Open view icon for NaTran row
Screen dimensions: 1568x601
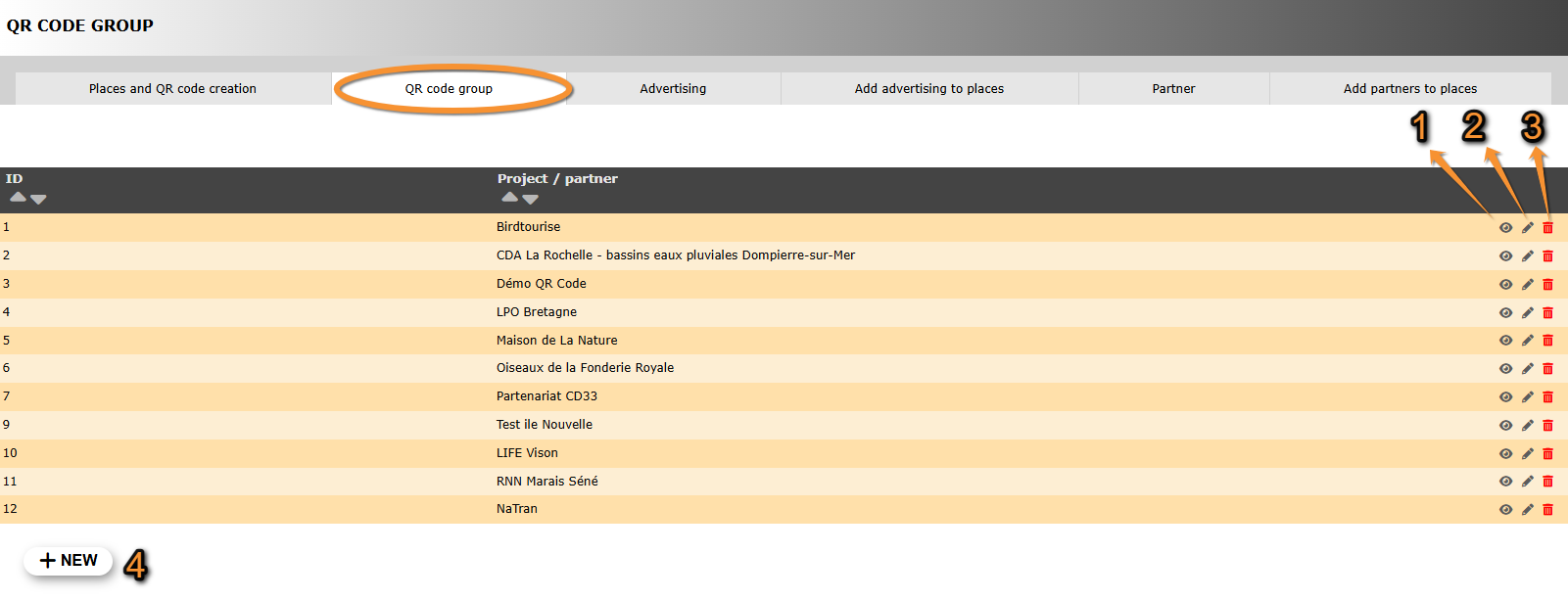point(1505,510)
